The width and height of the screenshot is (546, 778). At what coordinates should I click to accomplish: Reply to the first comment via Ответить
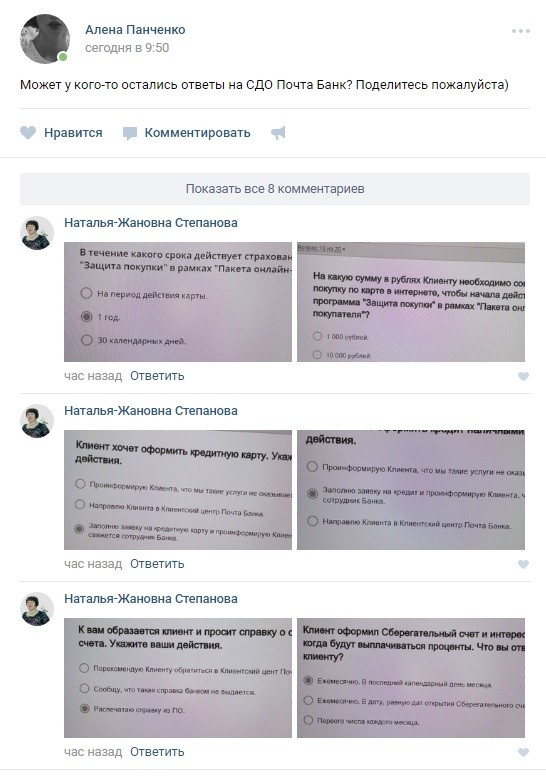coord(157,376)
